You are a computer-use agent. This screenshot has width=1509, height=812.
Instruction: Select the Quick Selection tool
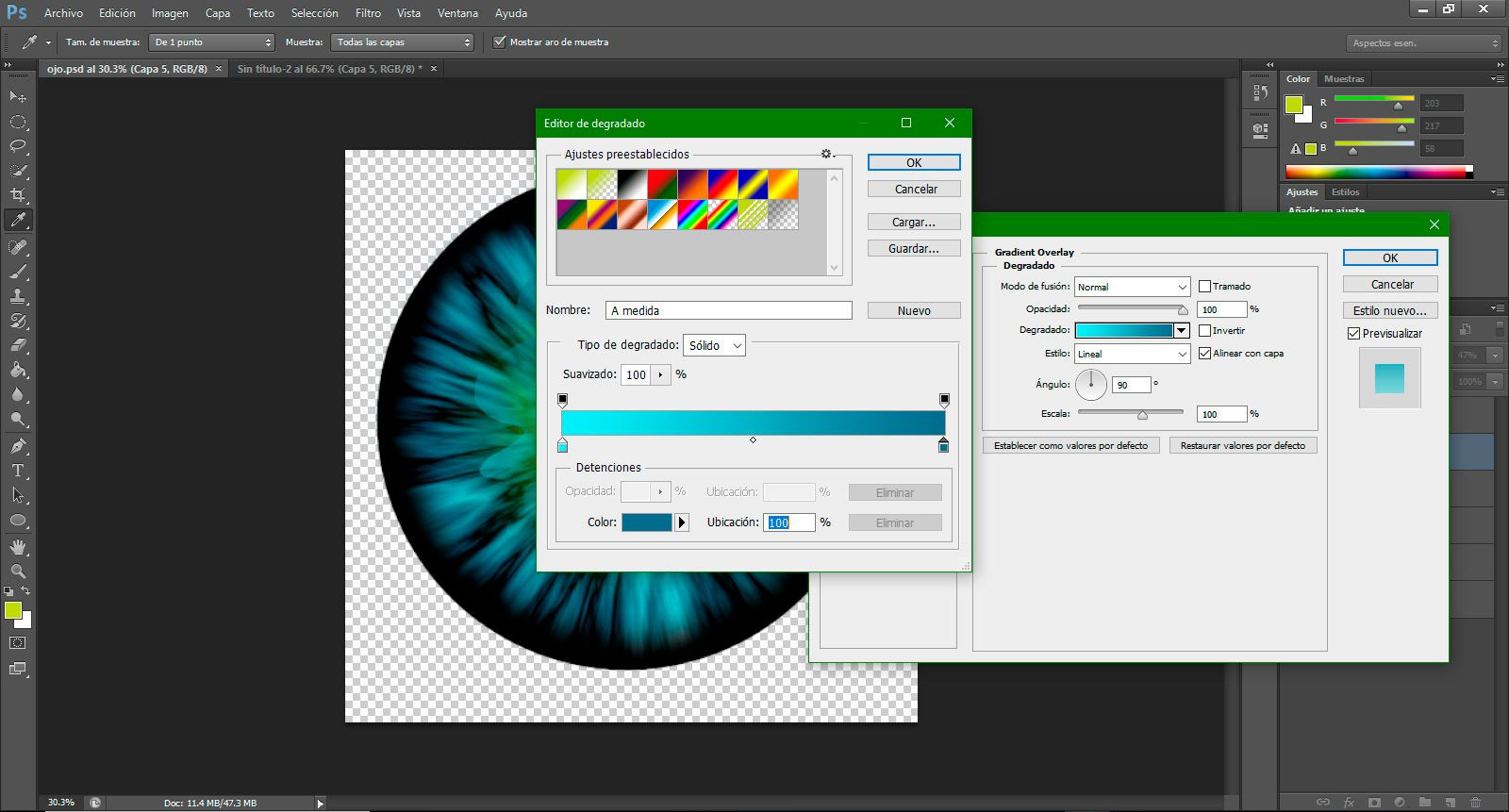click(x=18, y=171)
